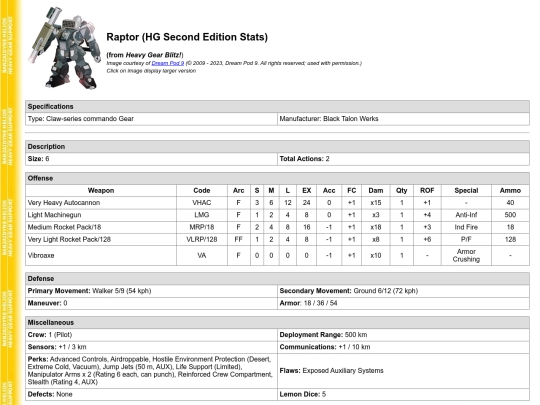Click the VHAC code cell
The height and width of the screenshot is (405, 540).
coord(202,203)
